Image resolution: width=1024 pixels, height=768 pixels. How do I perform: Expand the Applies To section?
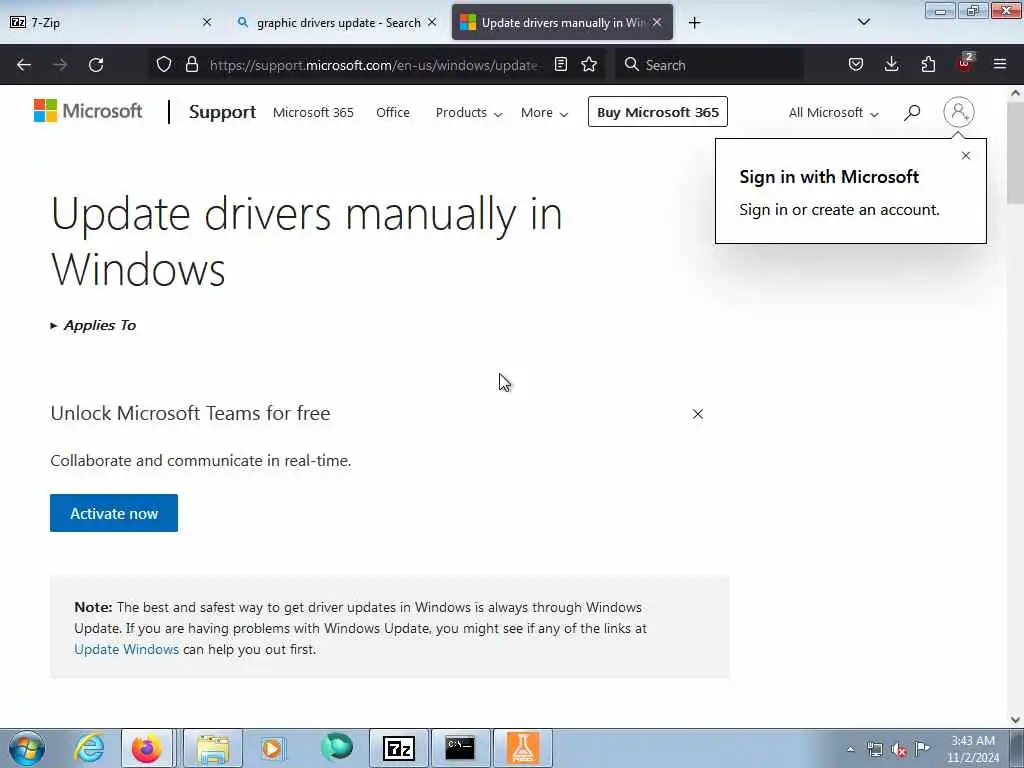tap(93, 325)
